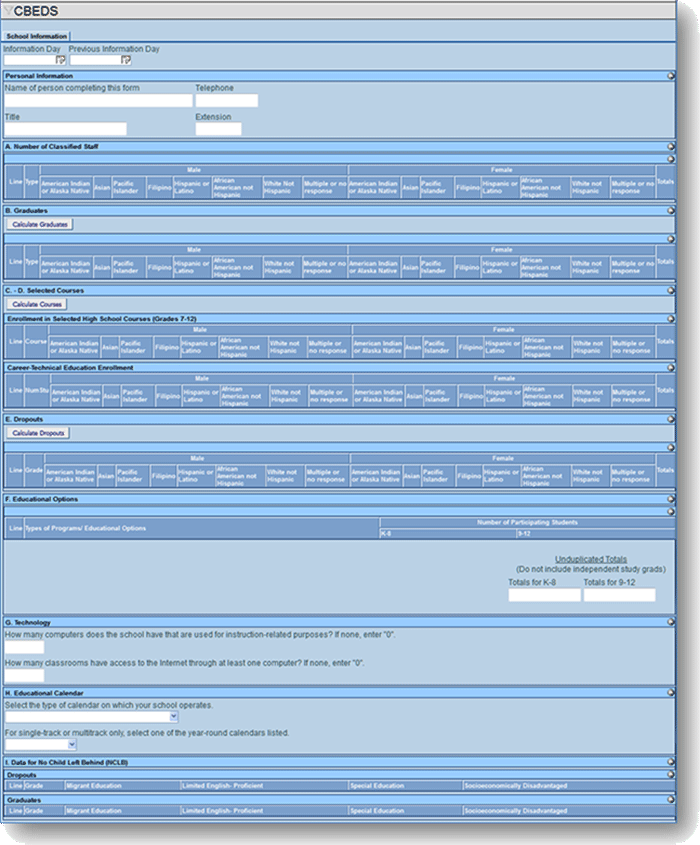Focus the Information Day date field

pyautogui.click(x=30, y=60)
